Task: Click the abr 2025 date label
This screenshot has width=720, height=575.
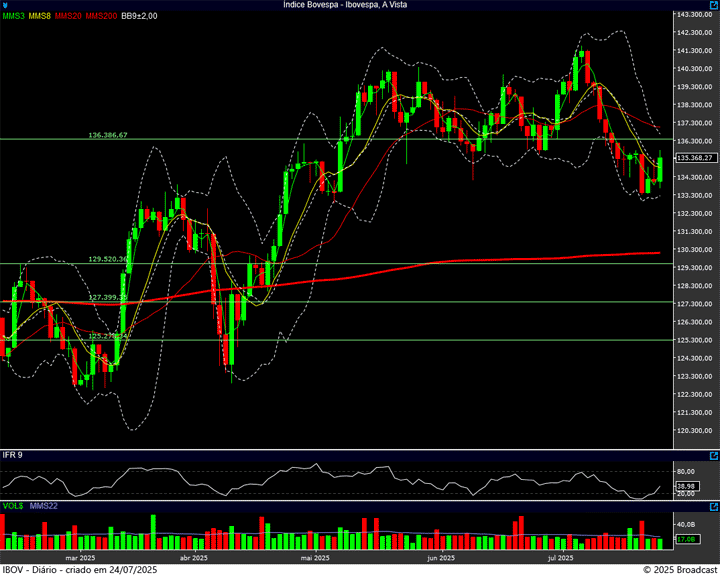Action: tap(194, 558)
